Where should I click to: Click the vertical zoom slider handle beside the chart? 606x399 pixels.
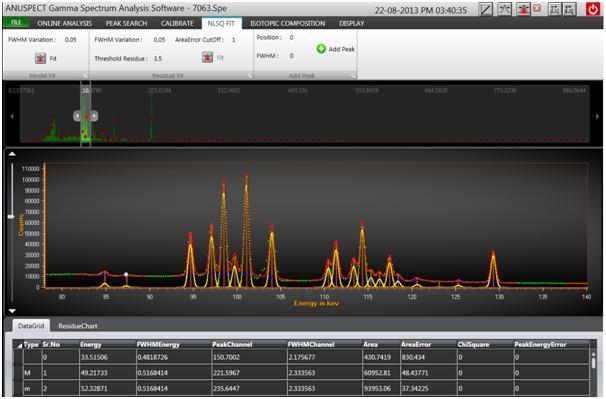(x=12, y=217)
